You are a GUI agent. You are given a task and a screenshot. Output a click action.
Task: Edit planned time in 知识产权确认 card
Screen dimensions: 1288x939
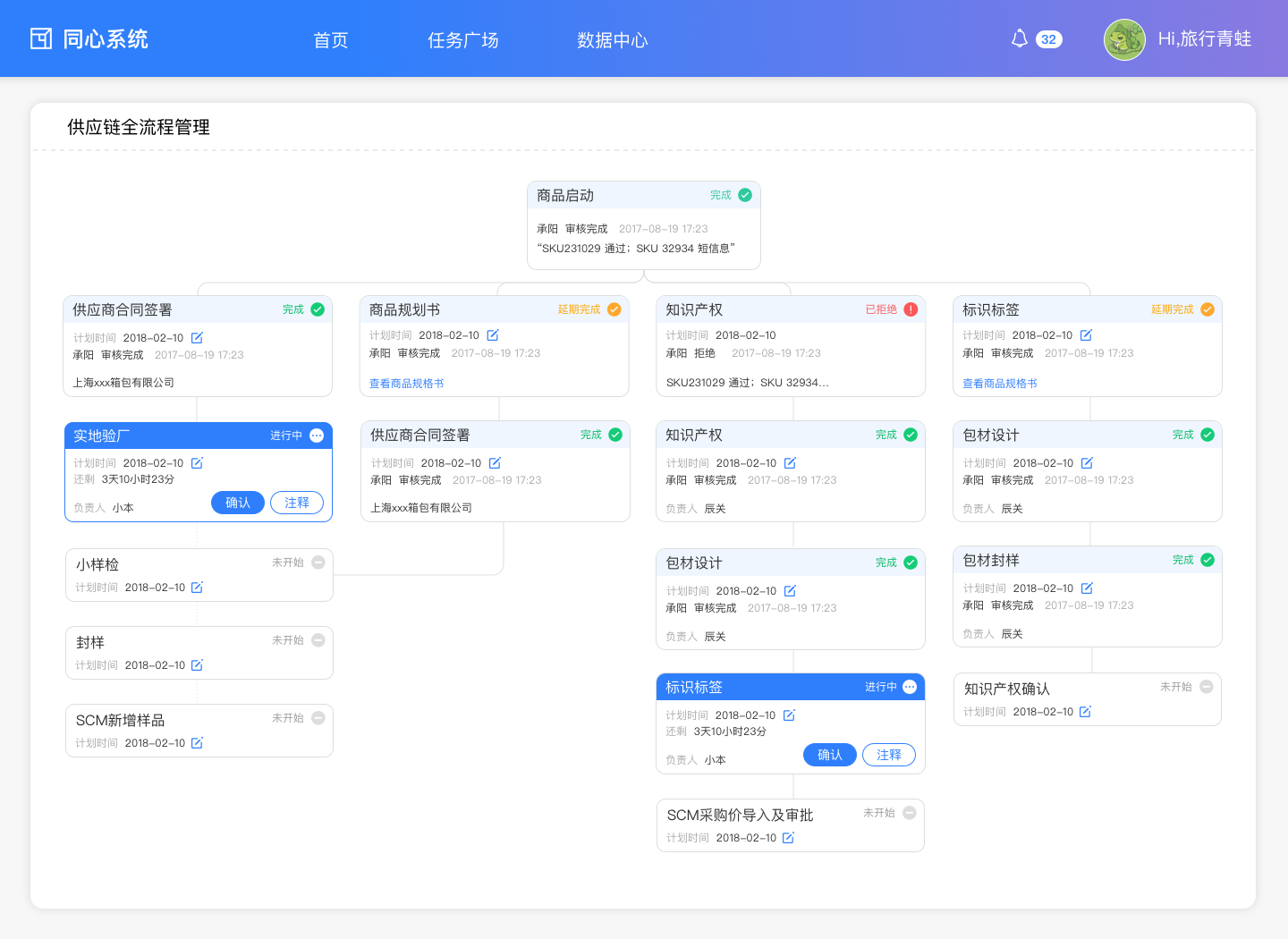[x=1085, y=712]
